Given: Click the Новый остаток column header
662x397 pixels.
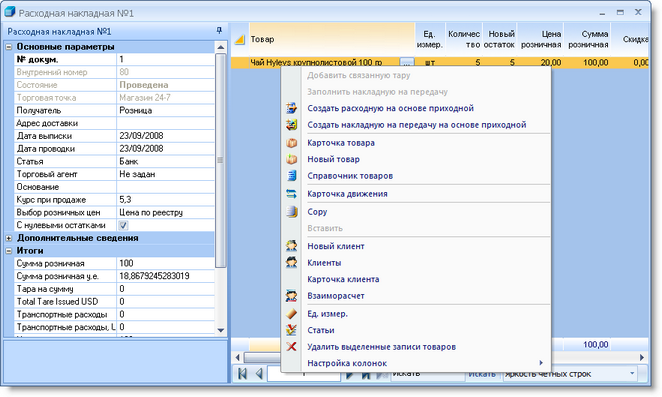Looking at the screenshot, I should [x=500, y=39].
